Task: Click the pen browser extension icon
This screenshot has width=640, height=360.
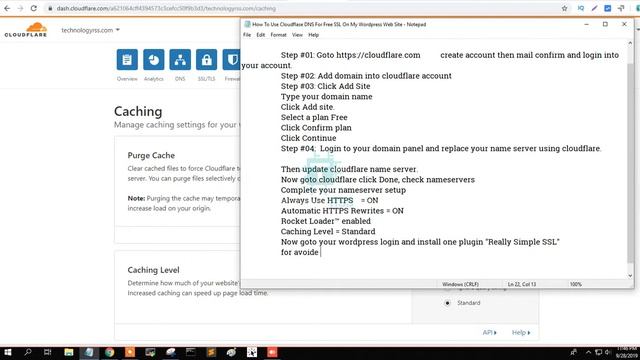Action: click(x=594, y=8)
